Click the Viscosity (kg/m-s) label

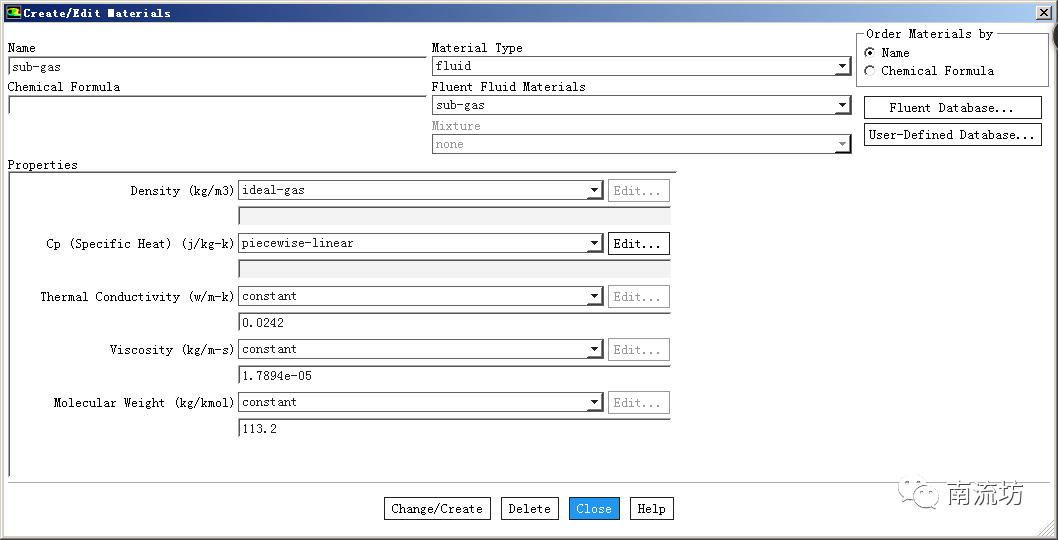172,350
